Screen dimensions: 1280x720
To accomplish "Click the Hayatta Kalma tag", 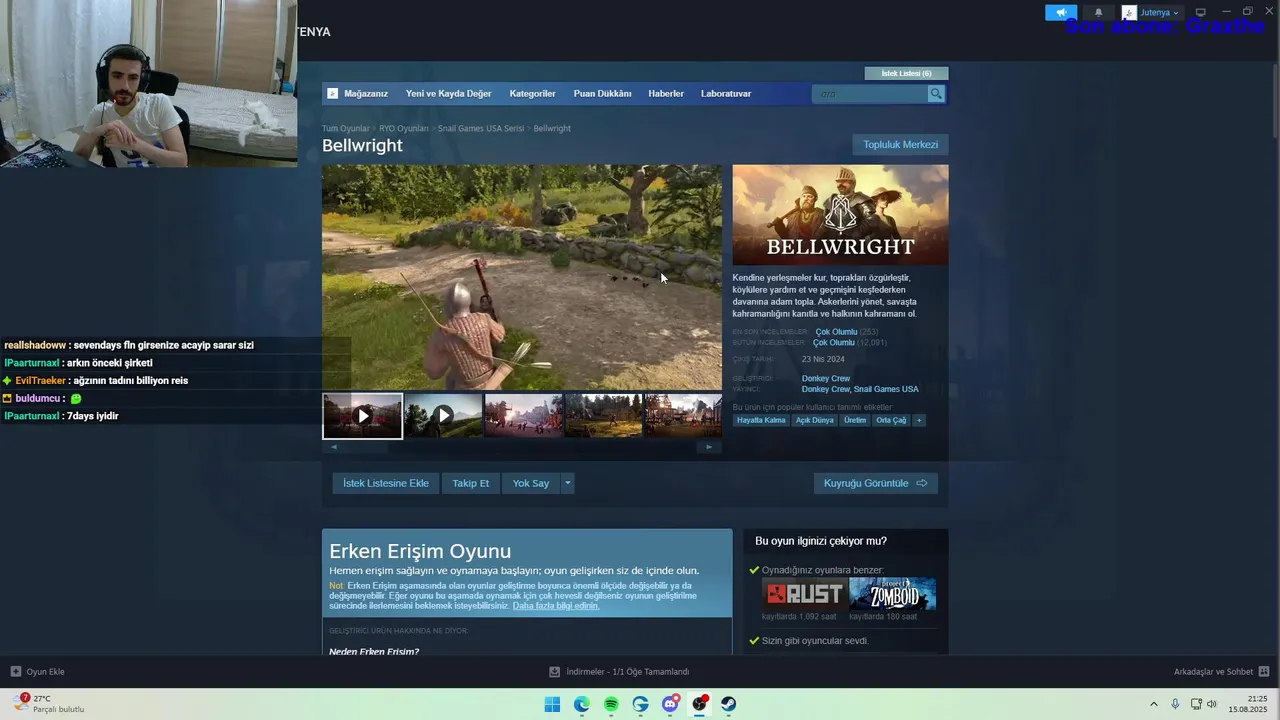I will [761, 421].
